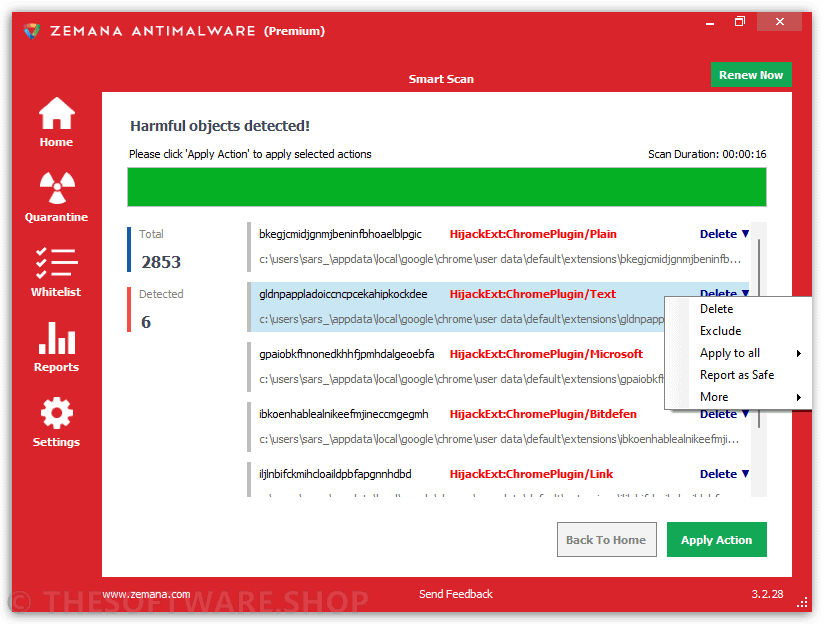Click the HijackExt:ChromePlugin/Bitdefen threat label
The width and height of the screenshot is (824, 624).
tap(543, 414)
